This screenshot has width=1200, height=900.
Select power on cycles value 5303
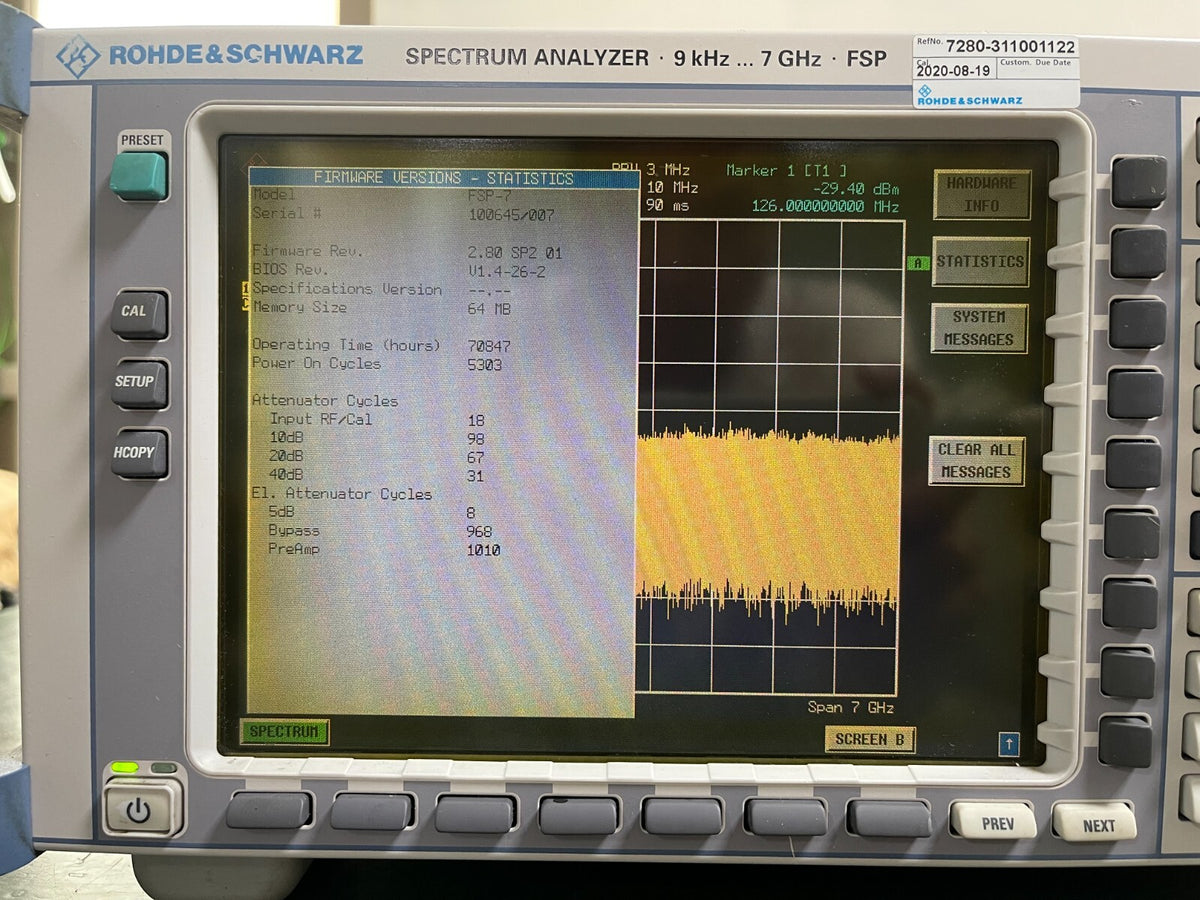click(x=485, y=365)
